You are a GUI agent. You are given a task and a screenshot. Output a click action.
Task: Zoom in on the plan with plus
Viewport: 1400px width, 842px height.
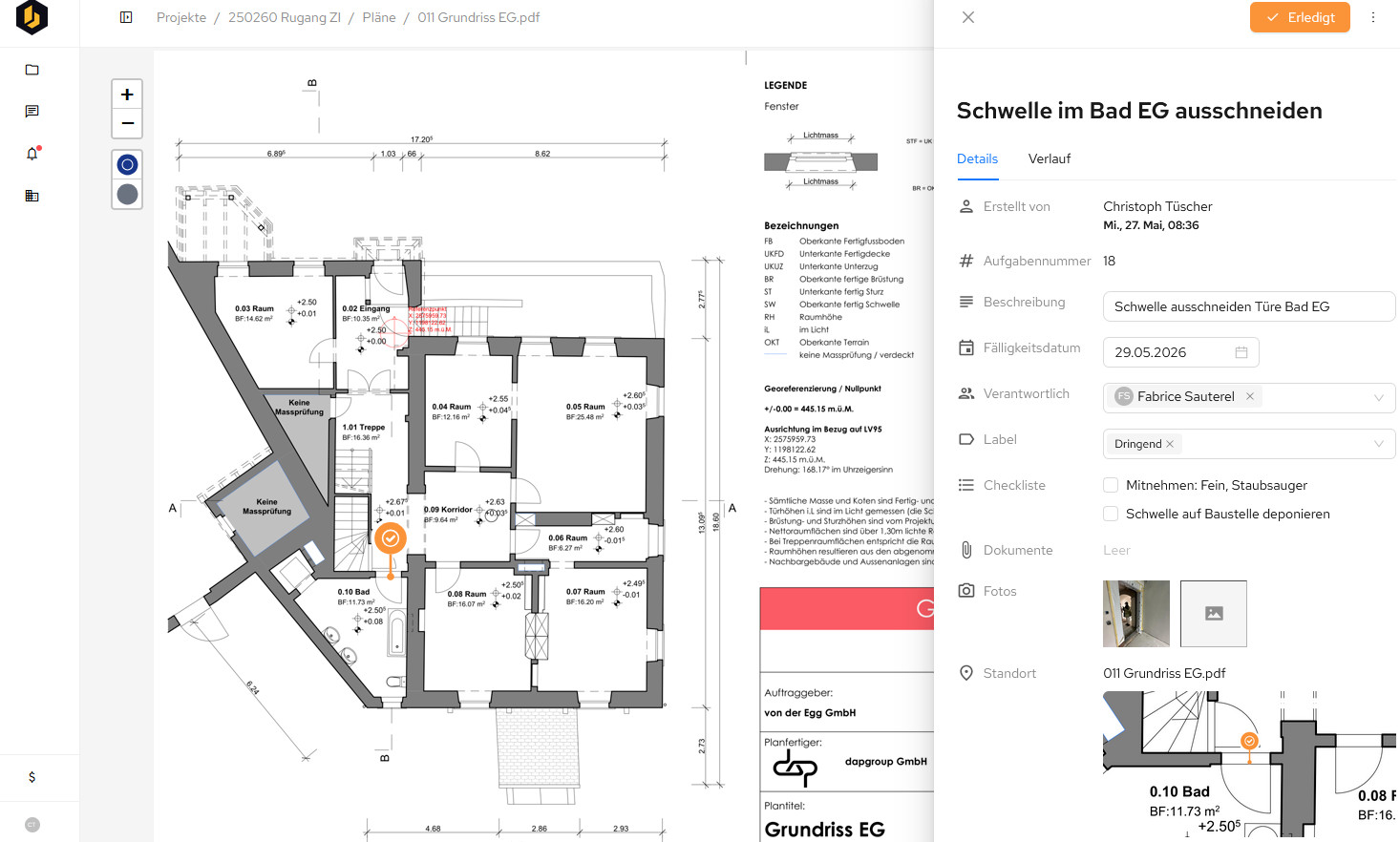click(127, 95)
